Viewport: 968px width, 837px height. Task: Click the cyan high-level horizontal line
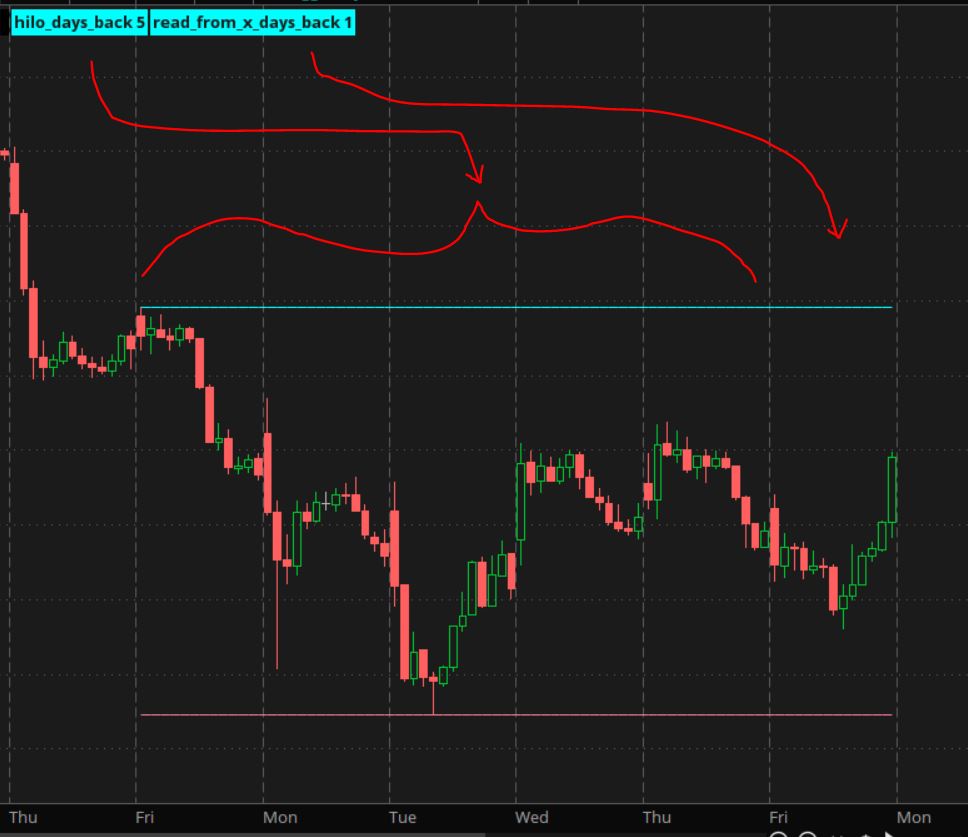(x=516, y=307)
